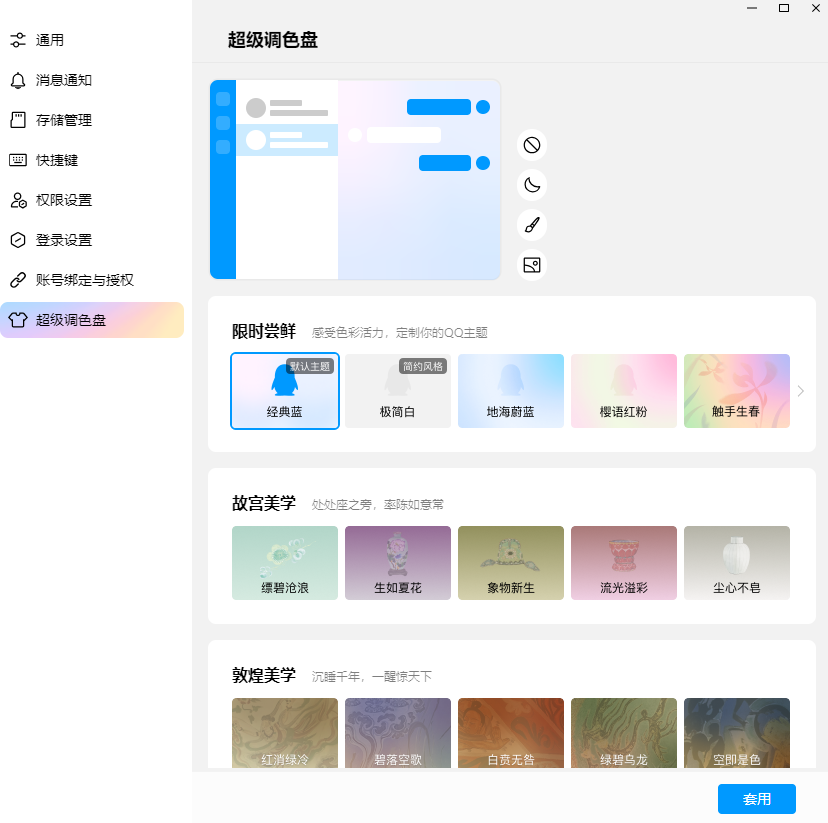Image resolution: width=828 pixels, height=823 pixels.
Task: Click subtitle 感受色彩活力，定制你的QQ主题
Action: point(399,333)
